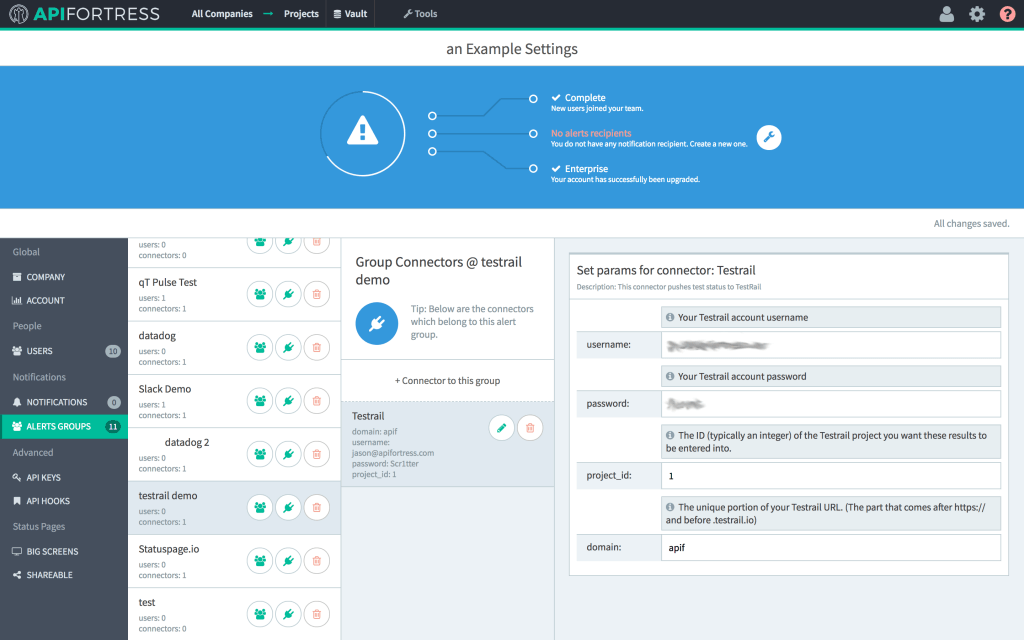Click + Connector to this group

click(447, 380)
